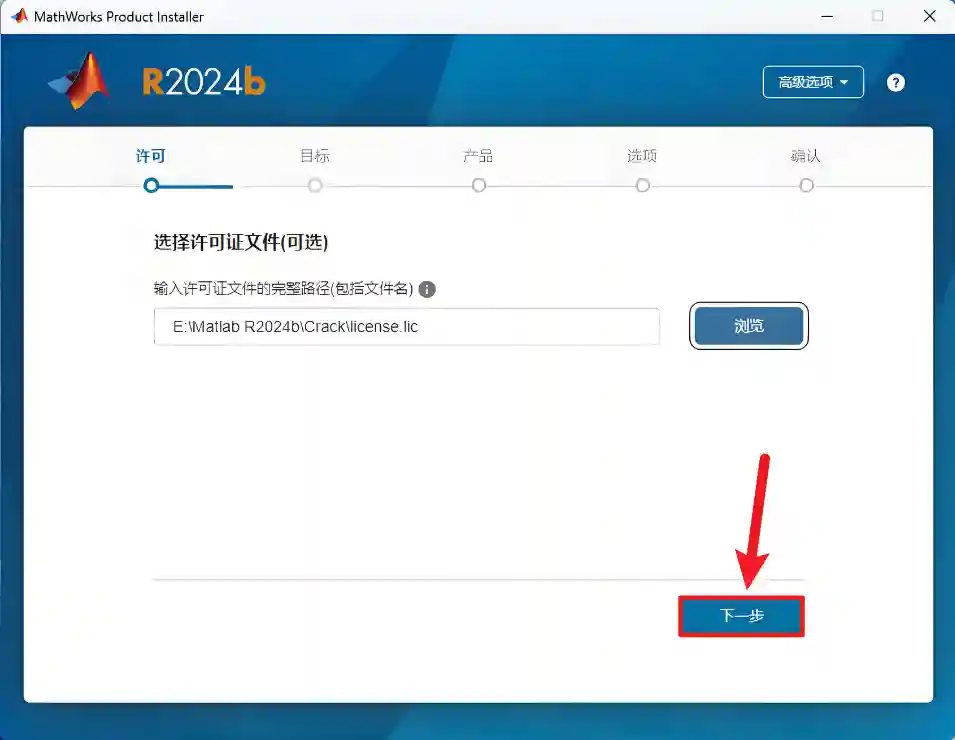
Task: Click the 确认 step circle indicator
Action: point(807,185)
